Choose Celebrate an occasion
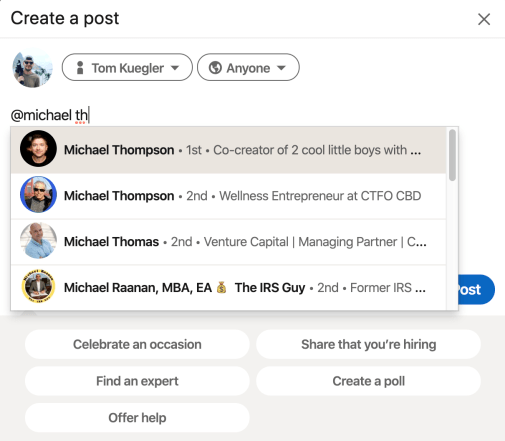This screenshot has height=441, width=505. point(137,344)
